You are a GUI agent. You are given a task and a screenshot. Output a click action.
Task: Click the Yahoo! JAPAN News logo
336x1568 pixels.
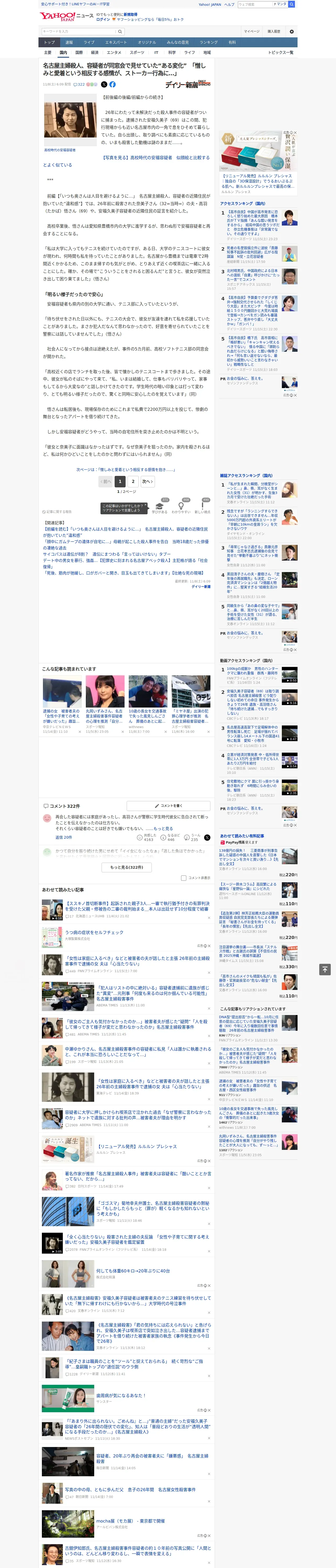tap(67, 16)
